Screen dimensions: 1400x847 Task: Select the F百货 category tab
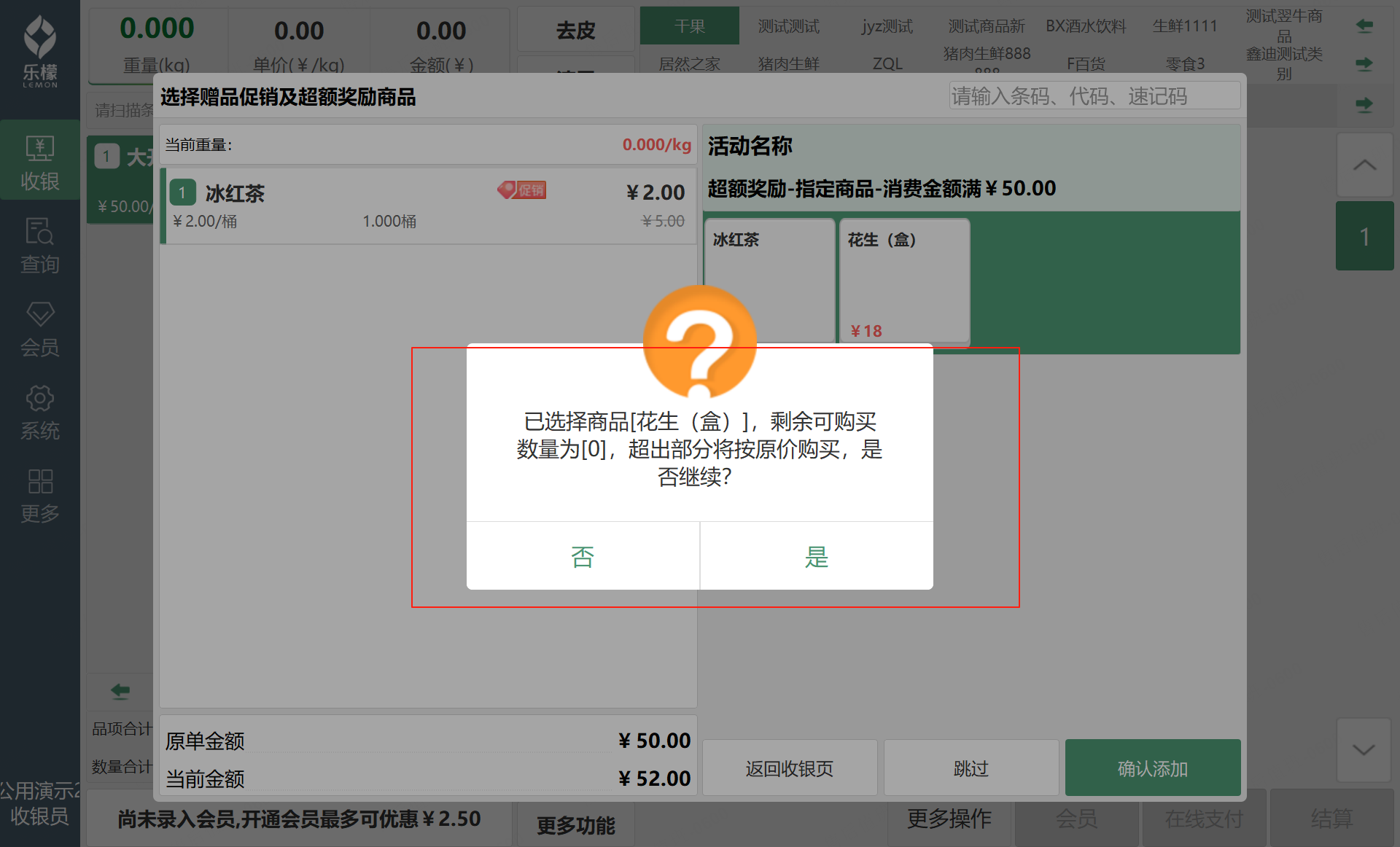click(x=1086, y=63)
